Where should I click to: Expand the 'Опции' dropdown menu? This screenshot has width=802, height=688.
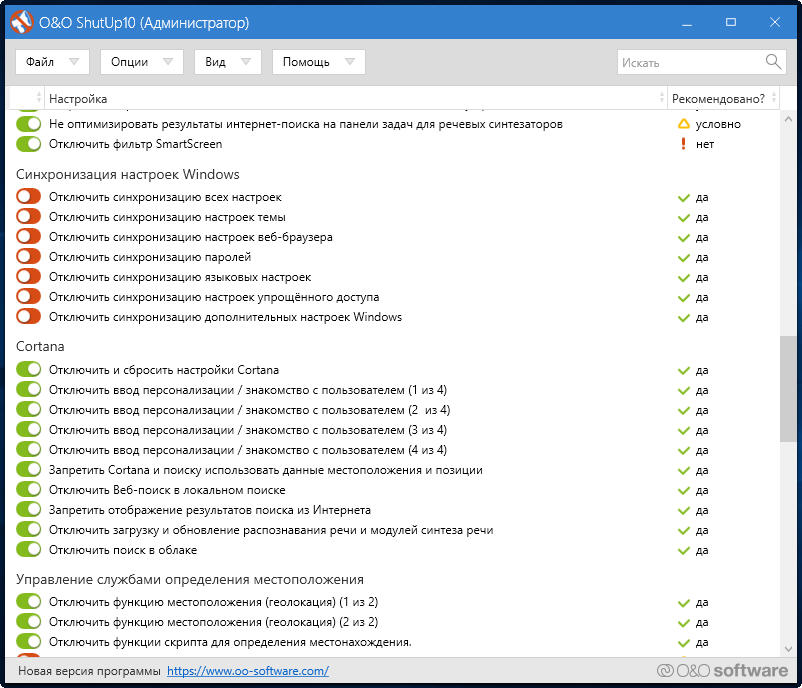[142, 62]
